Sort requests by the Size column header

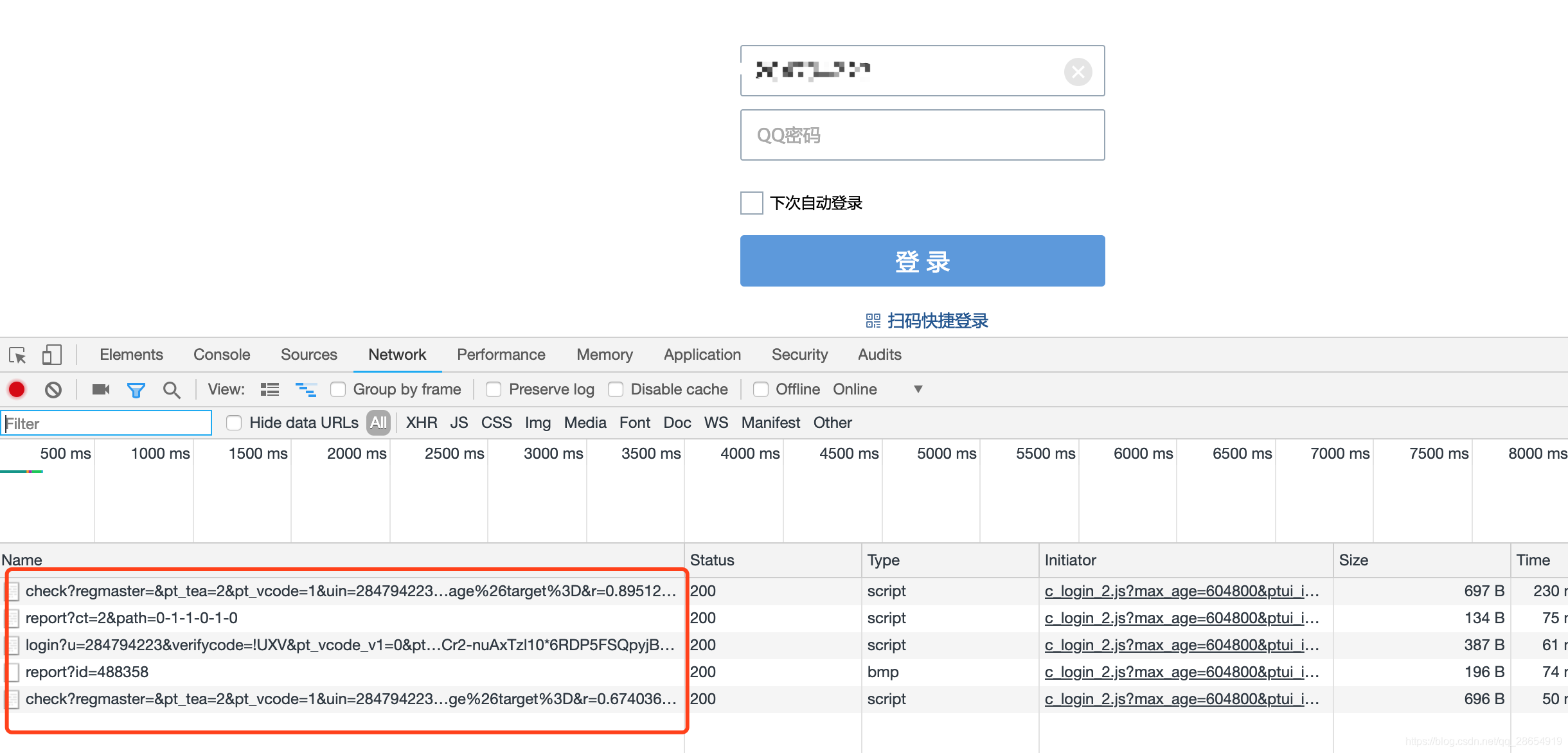coord(1353,560)
